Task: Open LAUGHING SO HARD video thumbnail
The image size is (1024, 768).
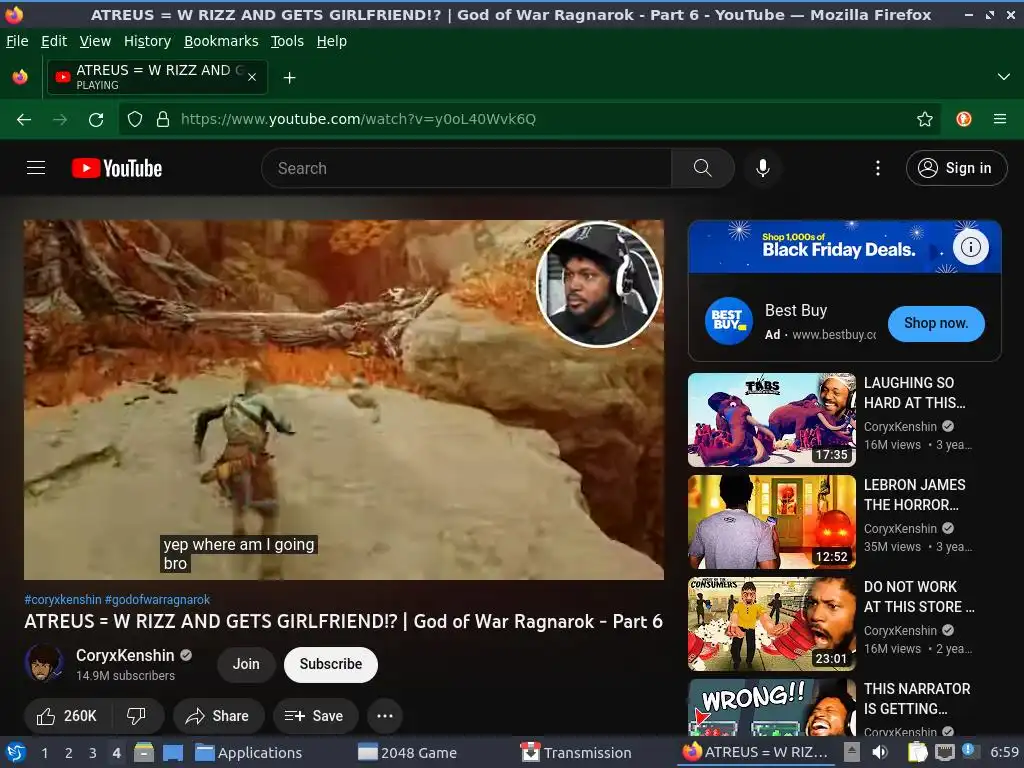Action: pos(771,419)
